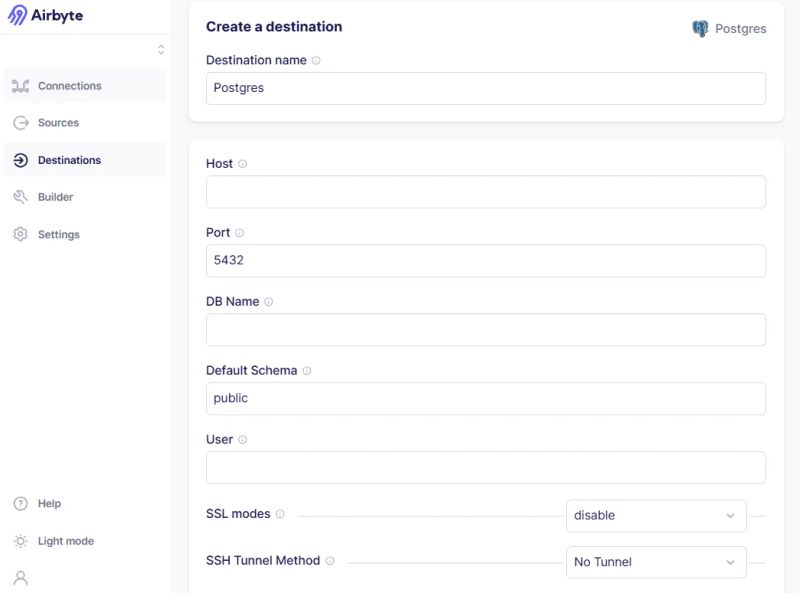The width and height of the screenshot is (800, 593).
Task: Open the SSL modes dropdown
Action: (656, 515)
